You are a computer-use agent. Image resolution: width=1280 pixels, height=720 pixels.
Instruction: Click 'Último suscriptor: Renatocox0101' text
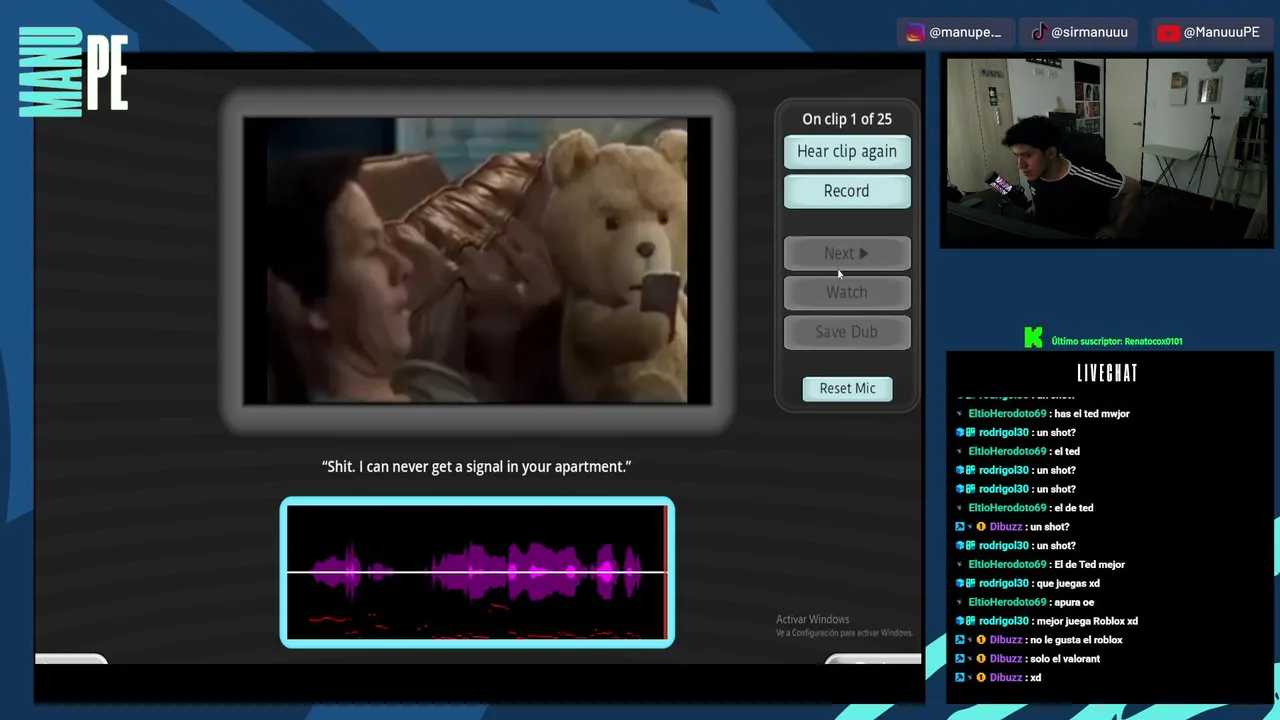(x=1117, y=341)
